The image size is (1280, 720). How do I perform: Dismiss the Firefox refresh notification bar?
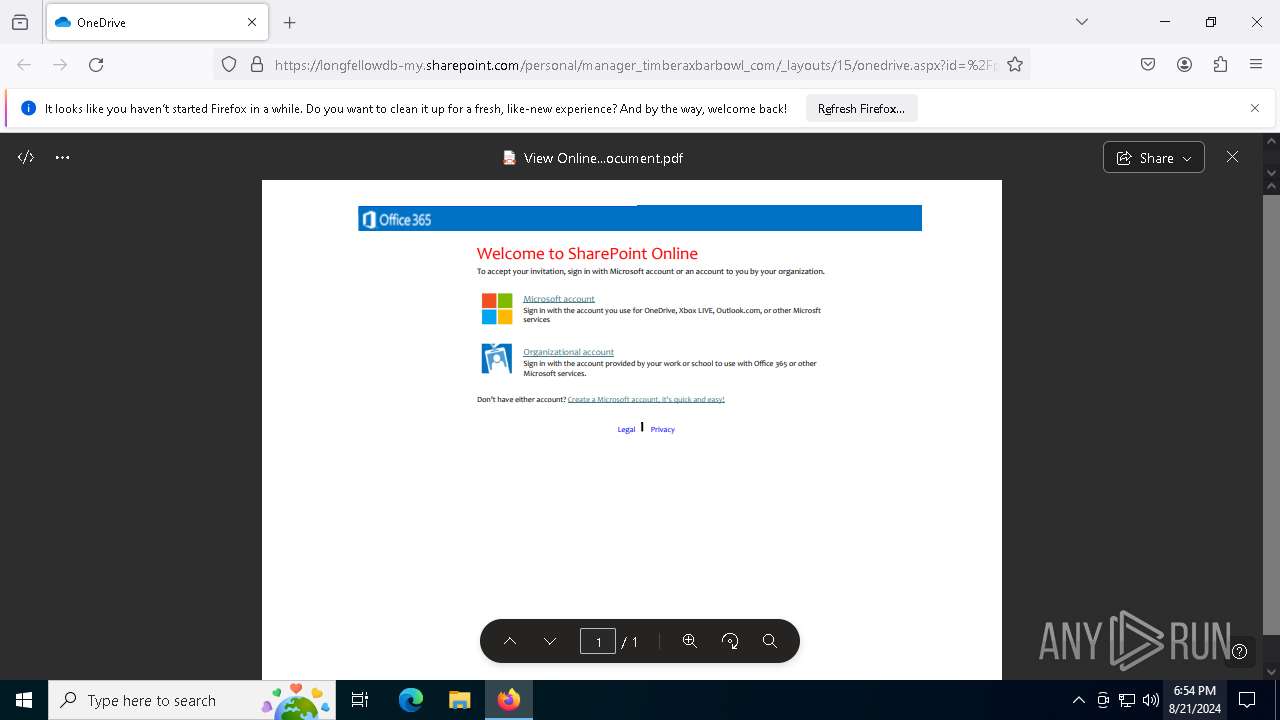coord(1255,108)
